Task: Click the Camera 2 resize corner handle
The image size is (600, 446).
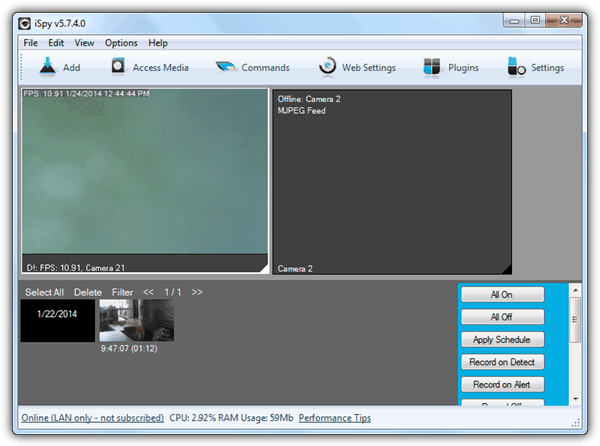Action: pyautogui.click(x=507, y=269)
